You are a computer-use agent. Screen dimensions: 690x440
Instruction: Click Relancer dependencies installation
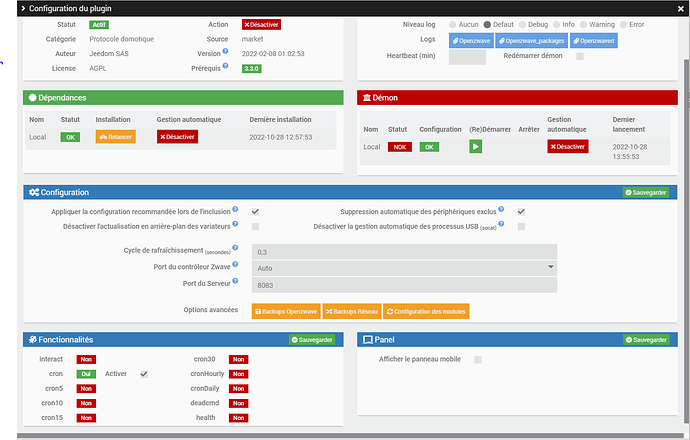coord(116,137)
